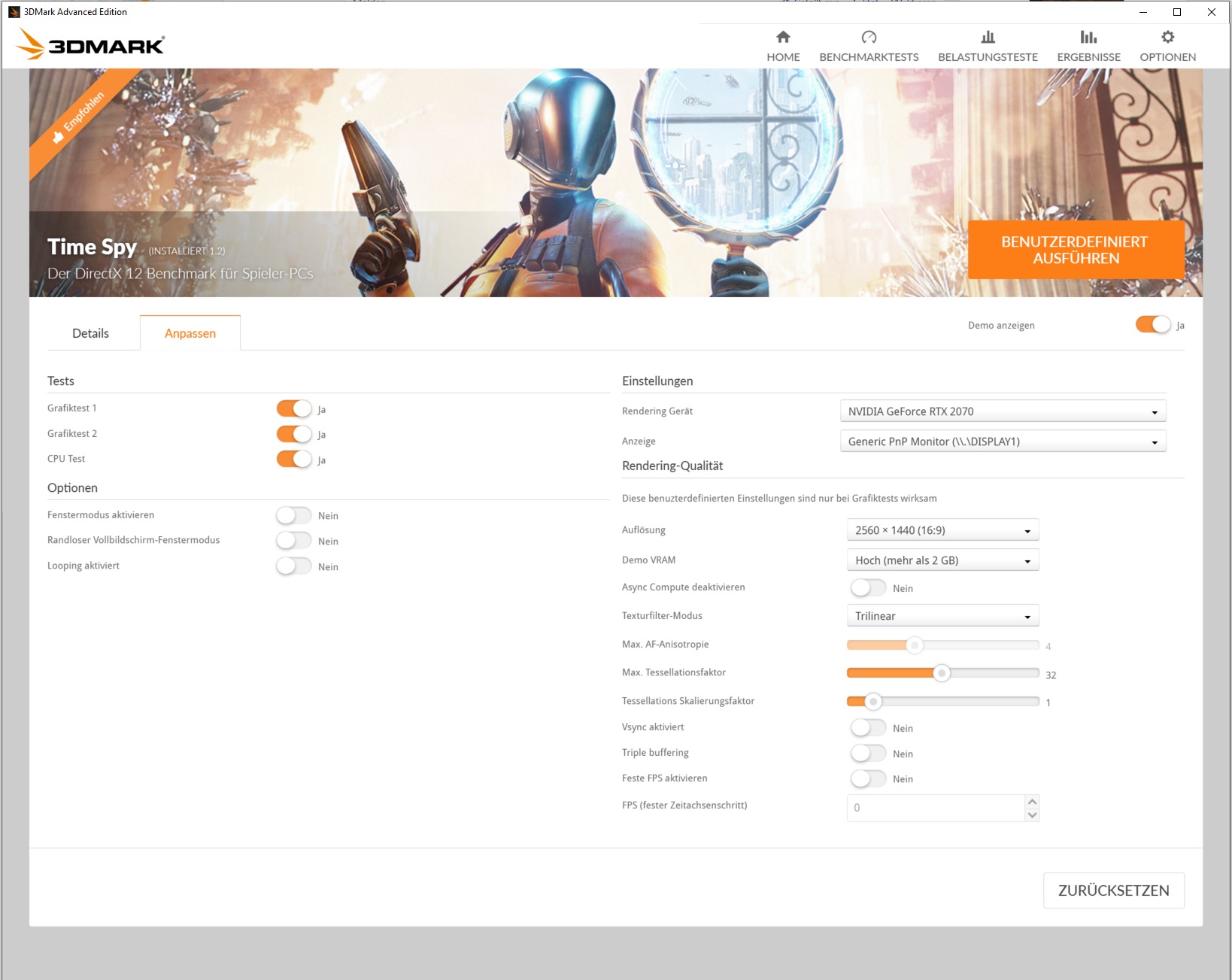Click the Benchmarktests gauge icon
1232x980 pixels.
coord(869,37)
